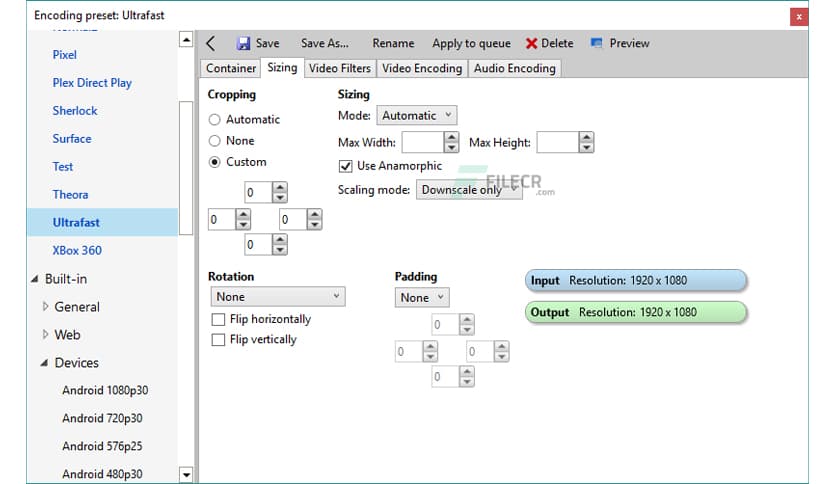Increase bottom cropping value spinner
Viewport: 836px width, 484px height.
click(x=280, y=239)
